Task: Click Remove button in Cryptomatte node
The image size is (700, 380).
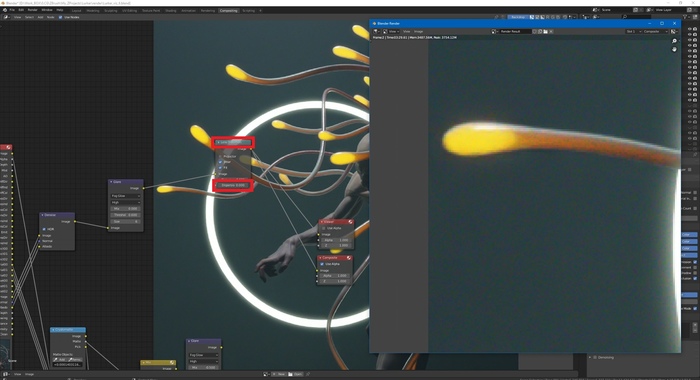Action: tap(76, 359)
